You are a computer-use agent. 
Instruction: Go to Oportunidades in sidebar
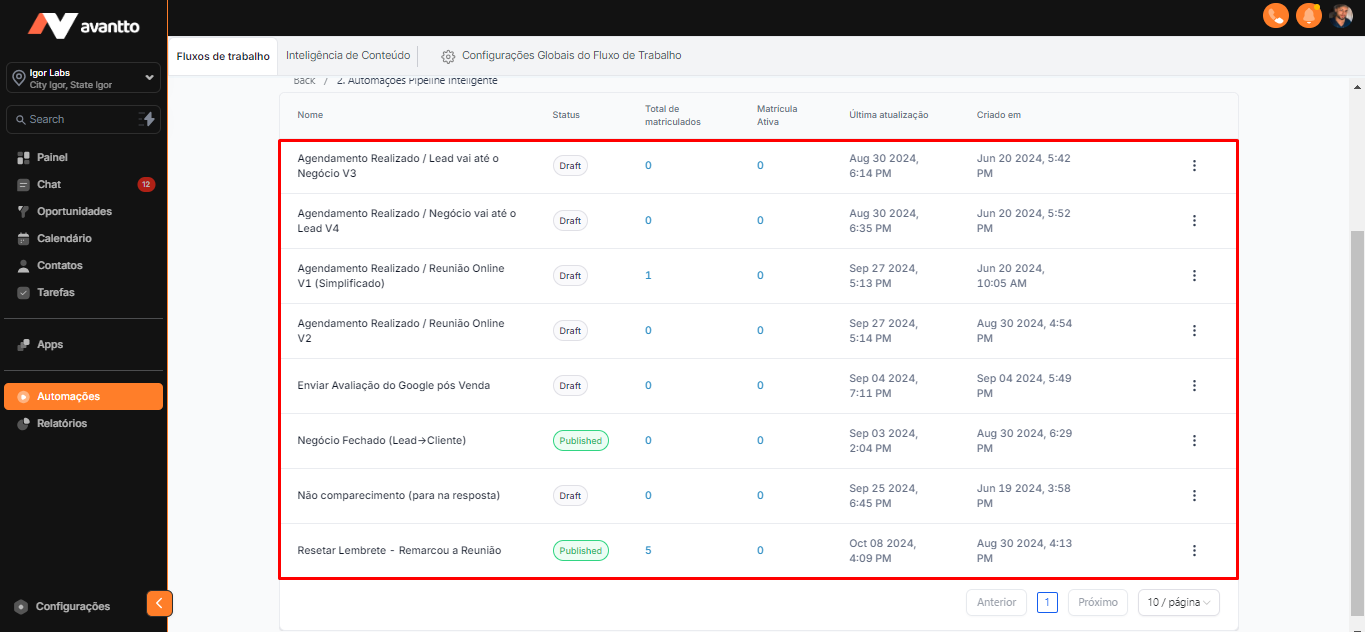tap(74, 211)
